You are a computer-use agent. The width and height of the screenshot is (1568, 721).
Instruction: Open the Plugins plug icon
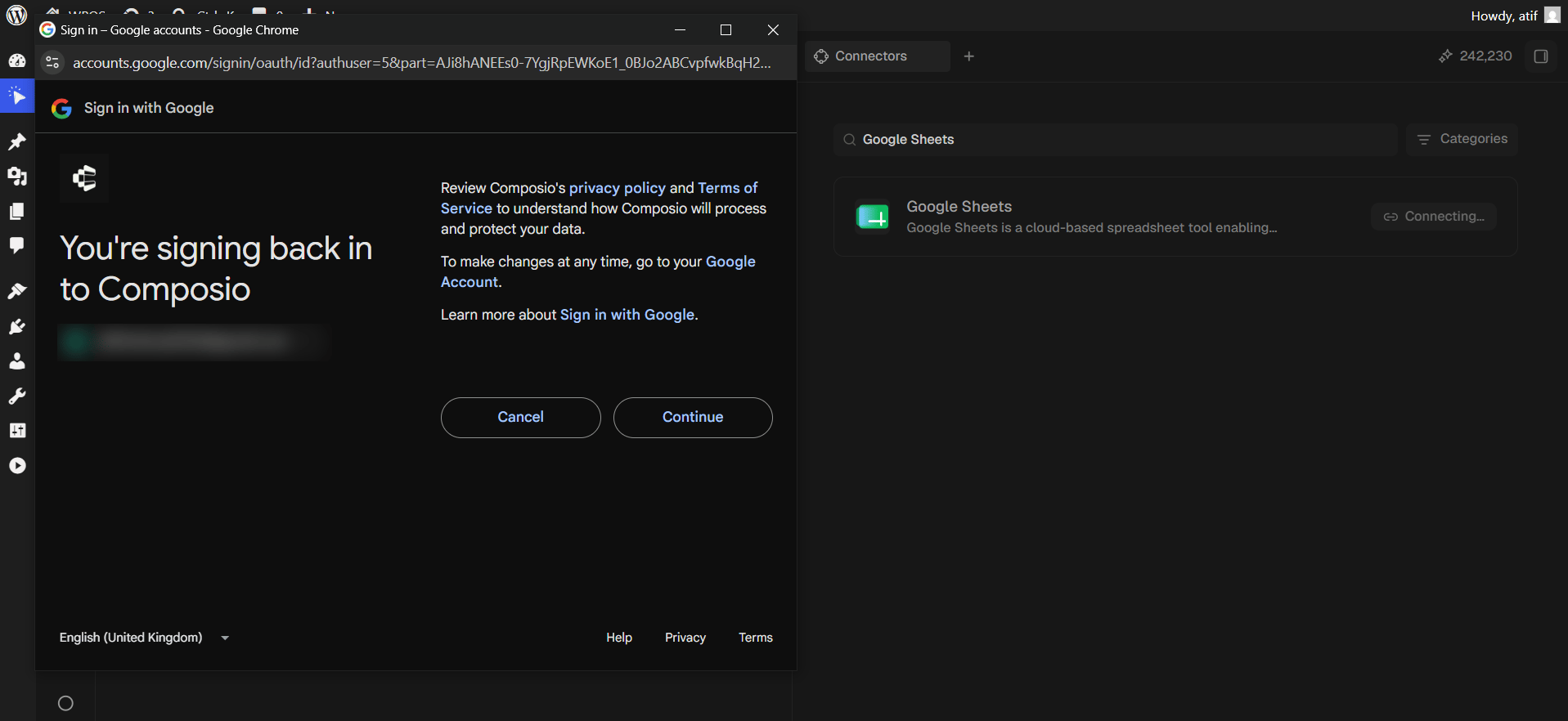(17, 327)
